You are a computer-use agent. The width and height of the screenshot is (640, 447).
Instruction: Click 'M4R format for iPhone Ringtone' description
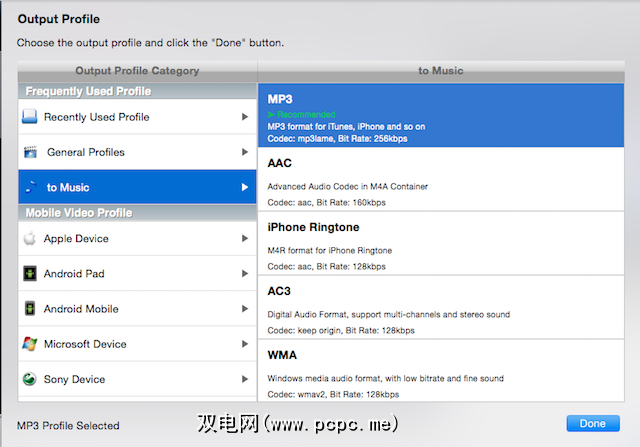tap(329, 251)
